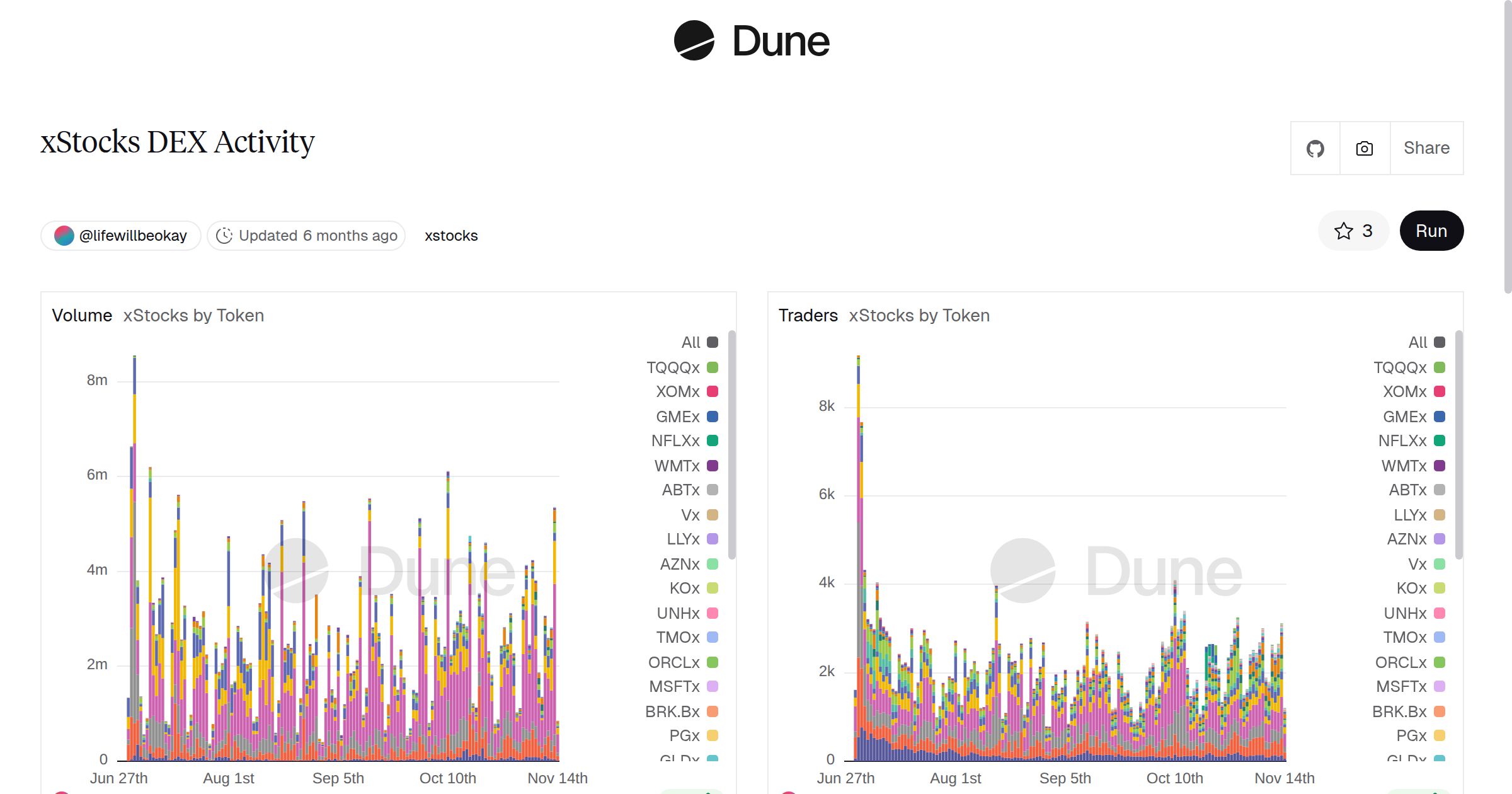Image resolution: width=1512 pixels, height=794 pixels.
Task: Click the WMTx purple color swatch
Action: [x=712, y=466]
